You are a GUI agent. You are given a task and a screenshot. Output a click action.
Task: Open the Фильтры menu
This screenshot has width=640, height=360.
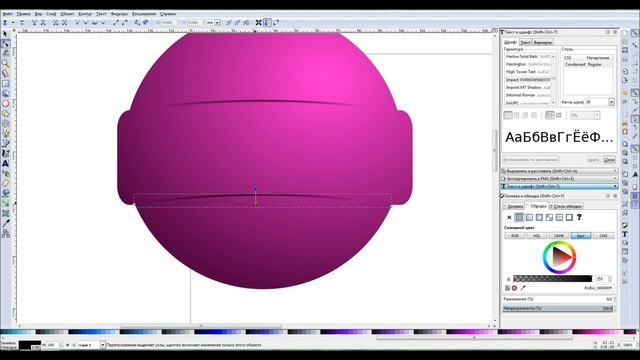pyautogui.click(x=119, y=14)
